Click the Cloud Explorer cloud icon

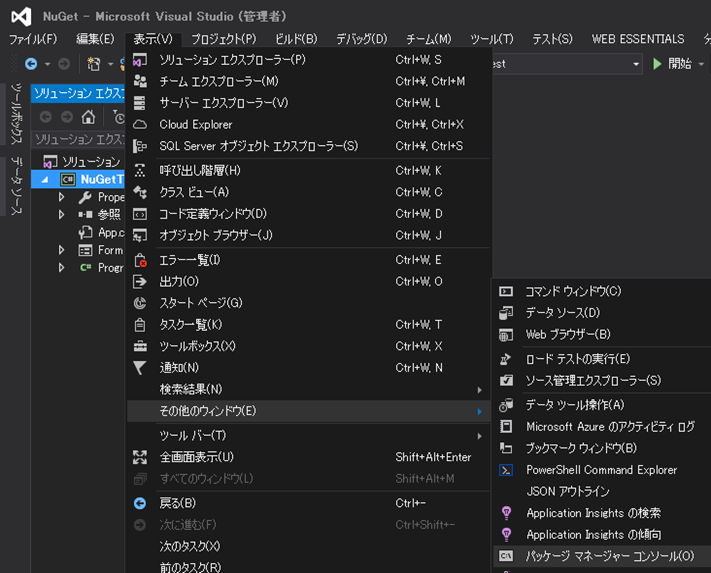140,125
